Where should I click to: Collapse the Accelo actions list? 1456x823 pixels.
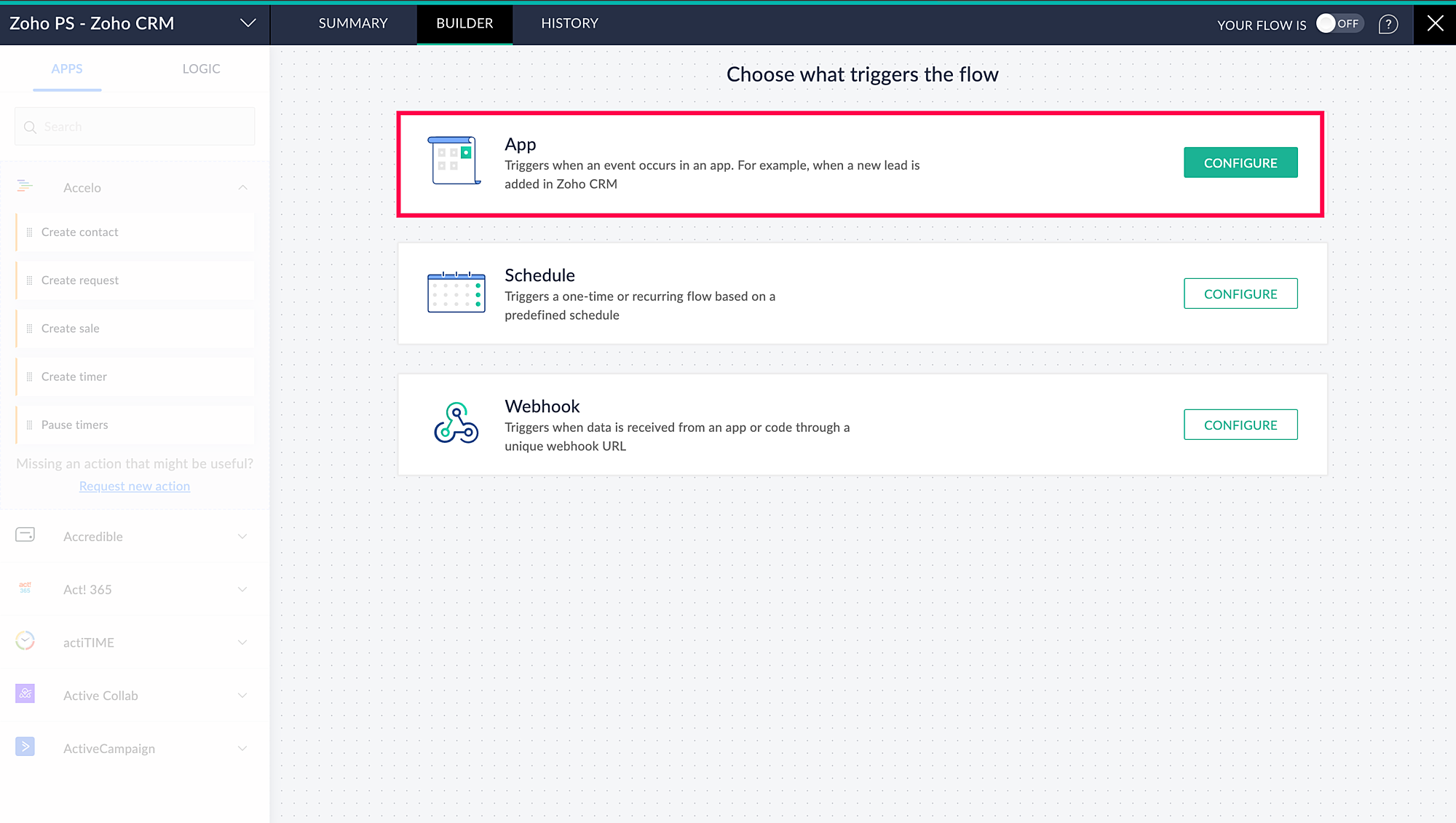tap(242, 187)
